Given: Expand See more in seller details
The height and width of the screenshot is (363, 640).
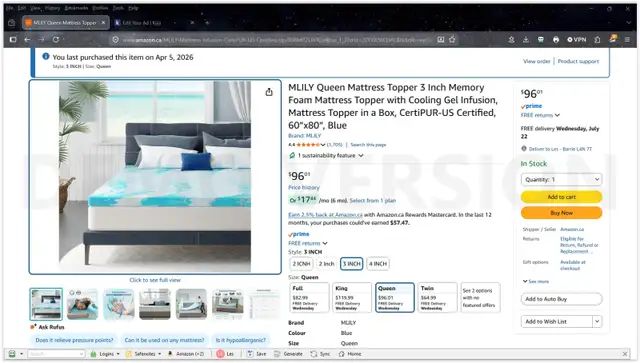Looking at the screenshot, I should (536, 282).
